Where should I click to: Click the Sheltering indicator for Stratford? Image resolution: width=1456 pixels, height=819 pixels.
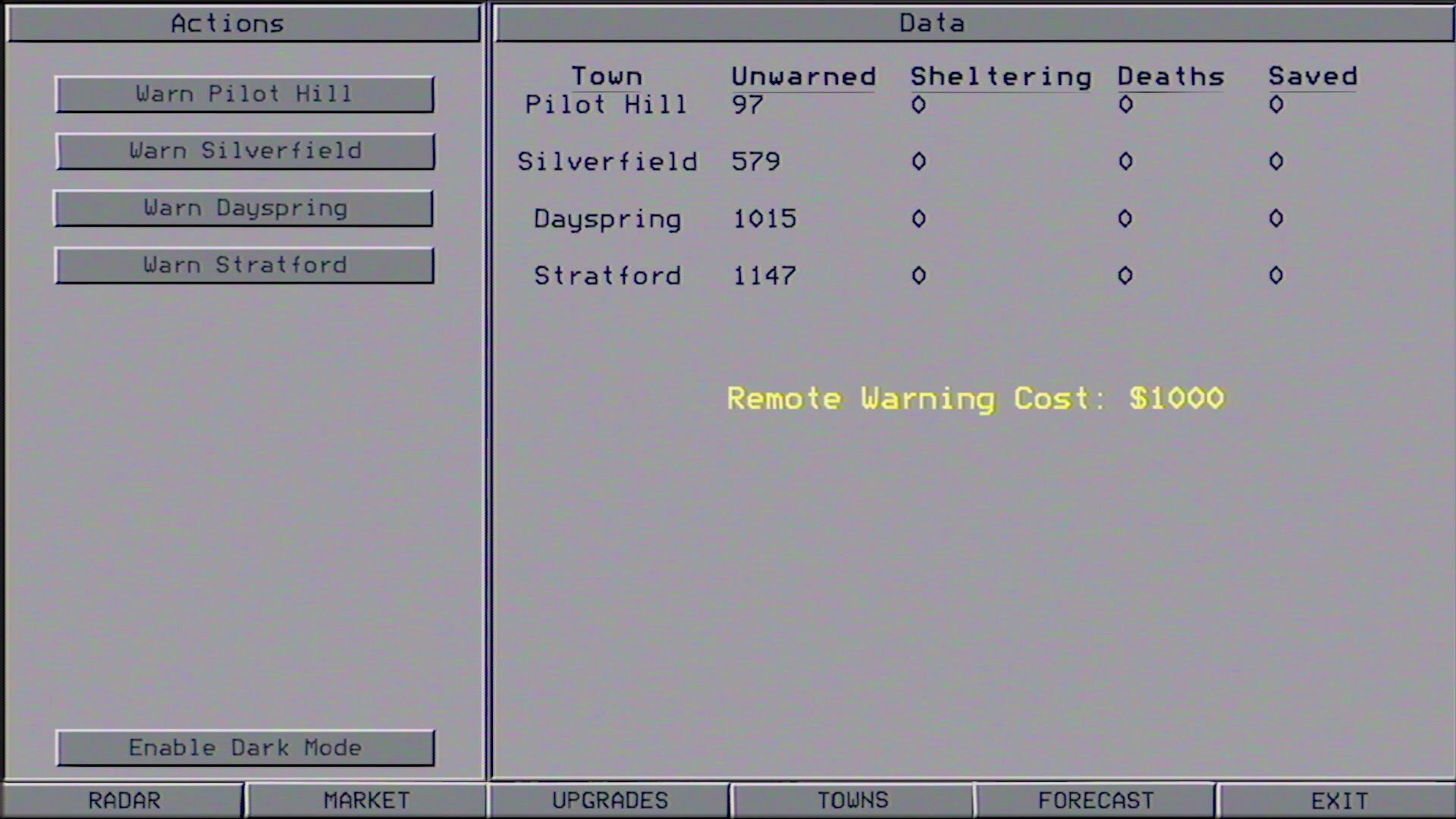(x=918, y=276)
